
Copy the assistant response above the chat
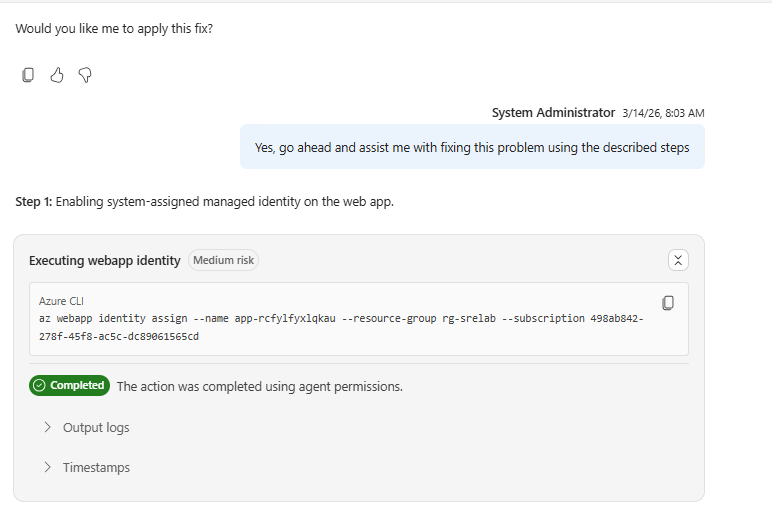[x=28, y=75]
